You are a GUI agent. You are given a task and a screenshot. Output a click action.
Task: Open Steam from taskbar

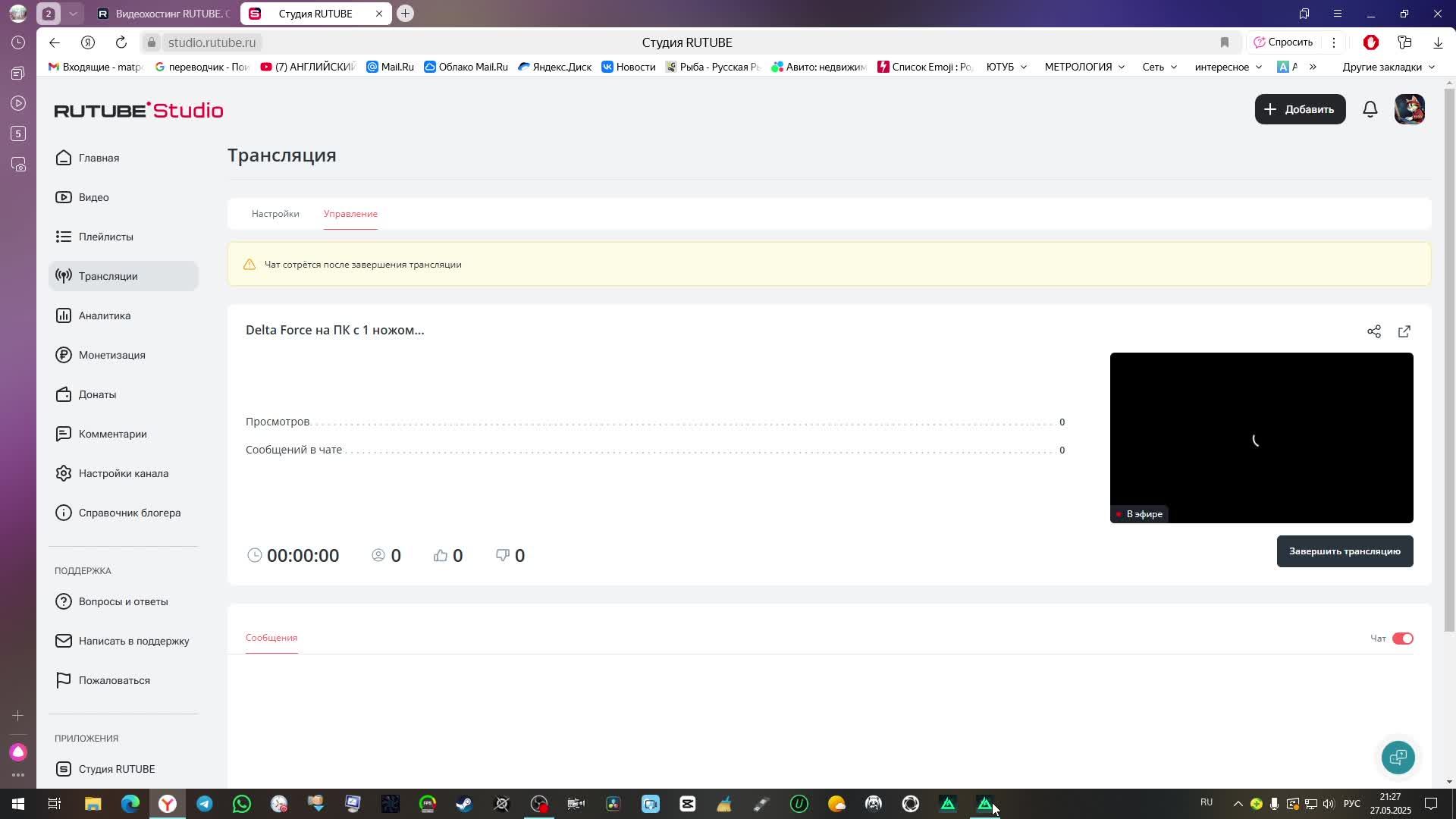point(464,804)
